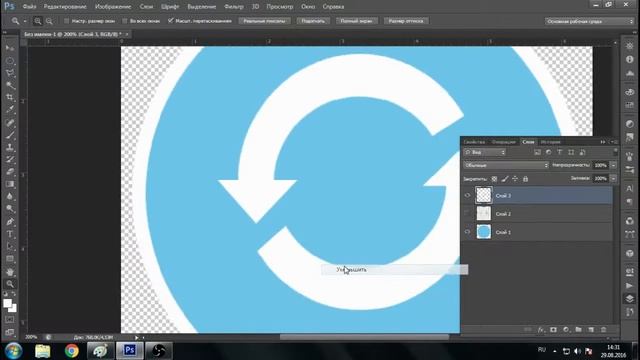
Task: Create a new layer group
Action: pyautogui.click(x=578, y=330)
